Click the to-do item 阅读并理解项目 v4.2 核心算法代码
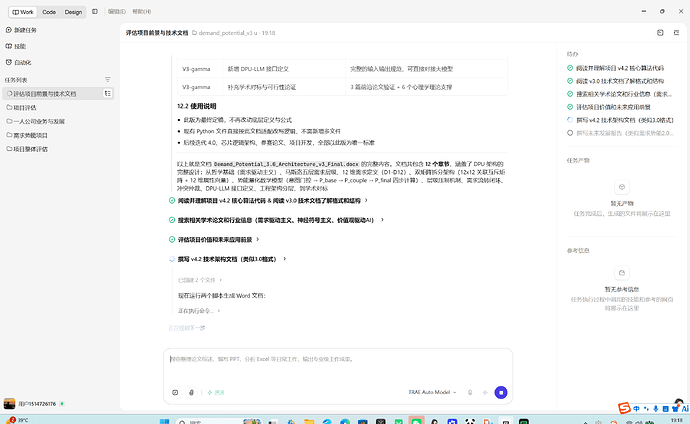Screen dimensions: 690x424 [x=620, y=68]
